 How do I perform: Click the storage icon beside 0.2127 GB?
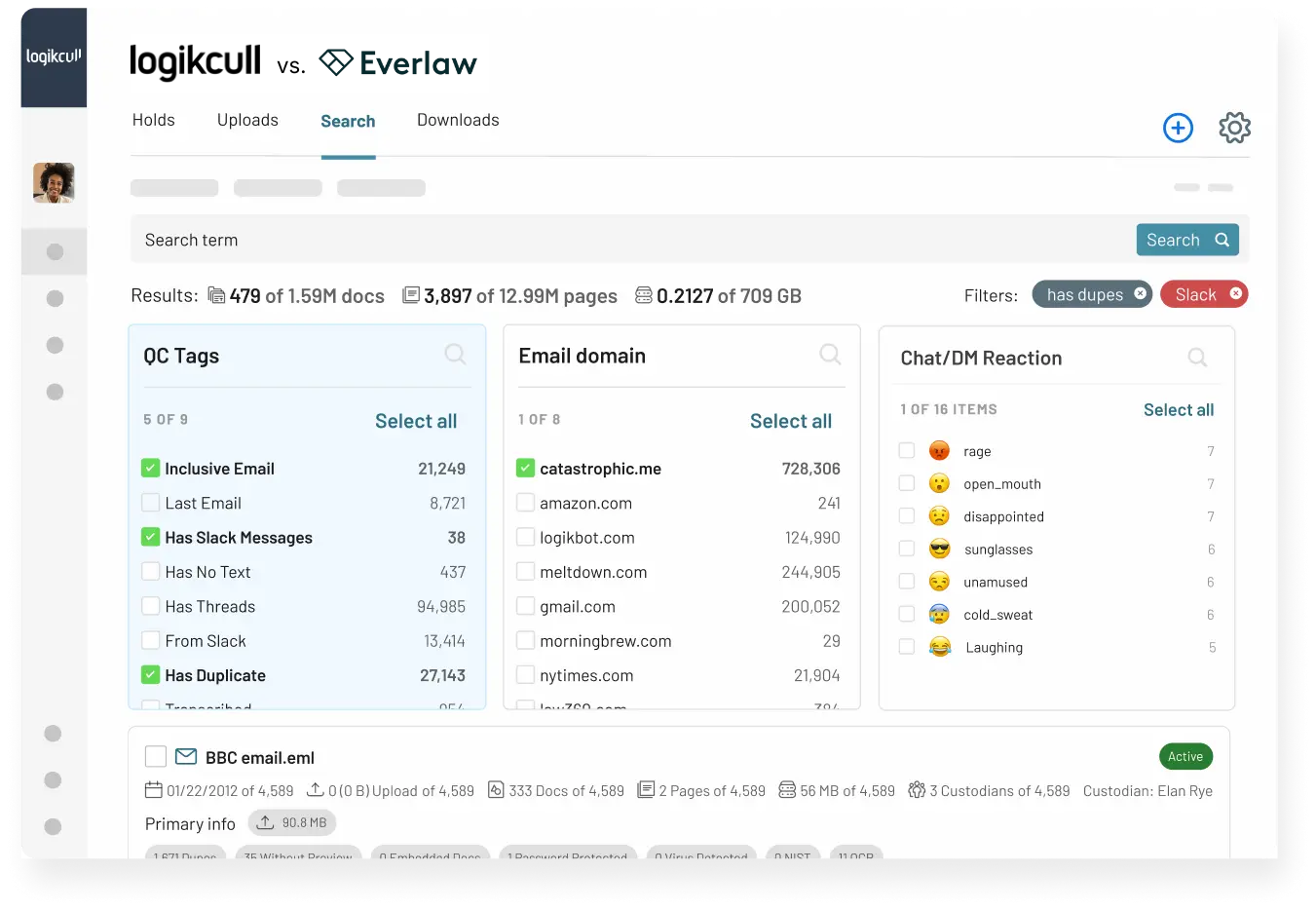pos(643,295)
